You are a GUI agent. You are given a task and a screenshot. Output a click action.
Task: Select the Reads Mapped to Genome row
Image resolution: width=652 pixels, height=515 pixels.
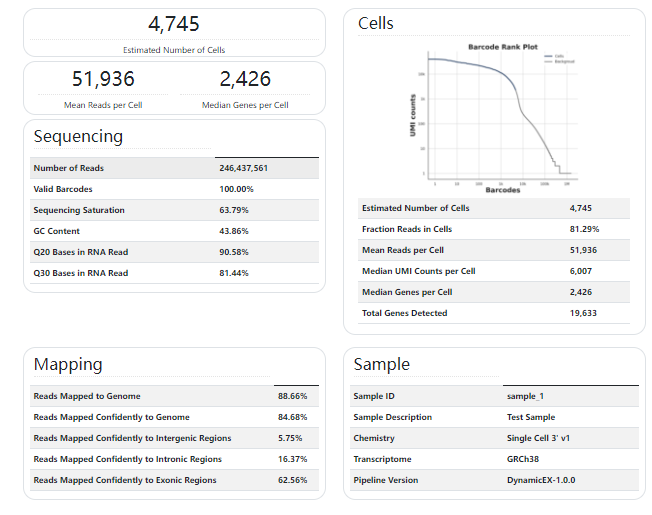(x=174, y=396)
